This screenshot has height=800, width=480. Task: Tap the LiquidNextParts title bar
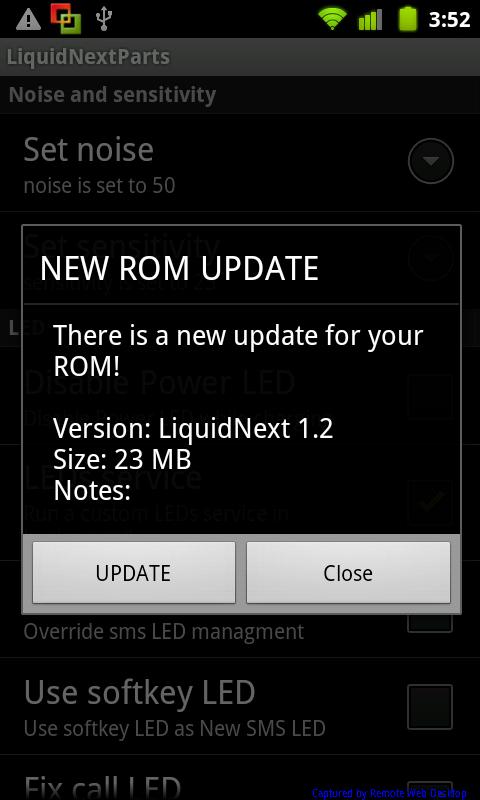point(240,57)
